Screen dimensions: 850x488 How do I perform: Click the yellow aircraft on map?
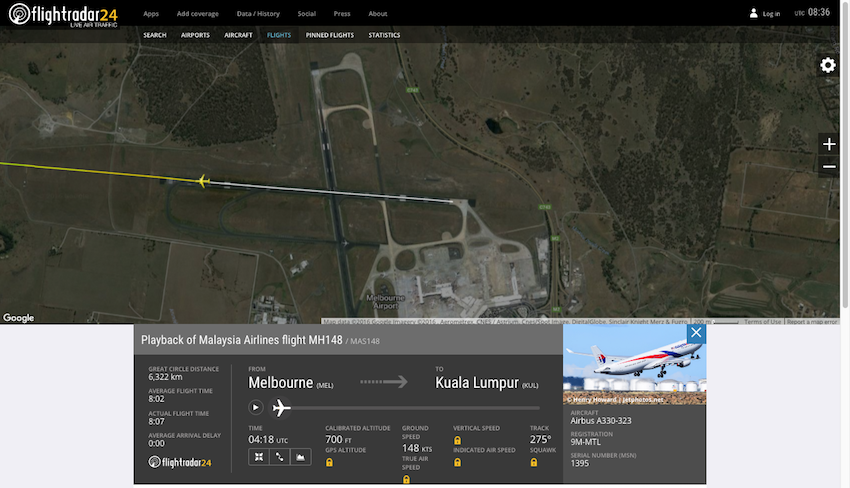coord(203,181)
